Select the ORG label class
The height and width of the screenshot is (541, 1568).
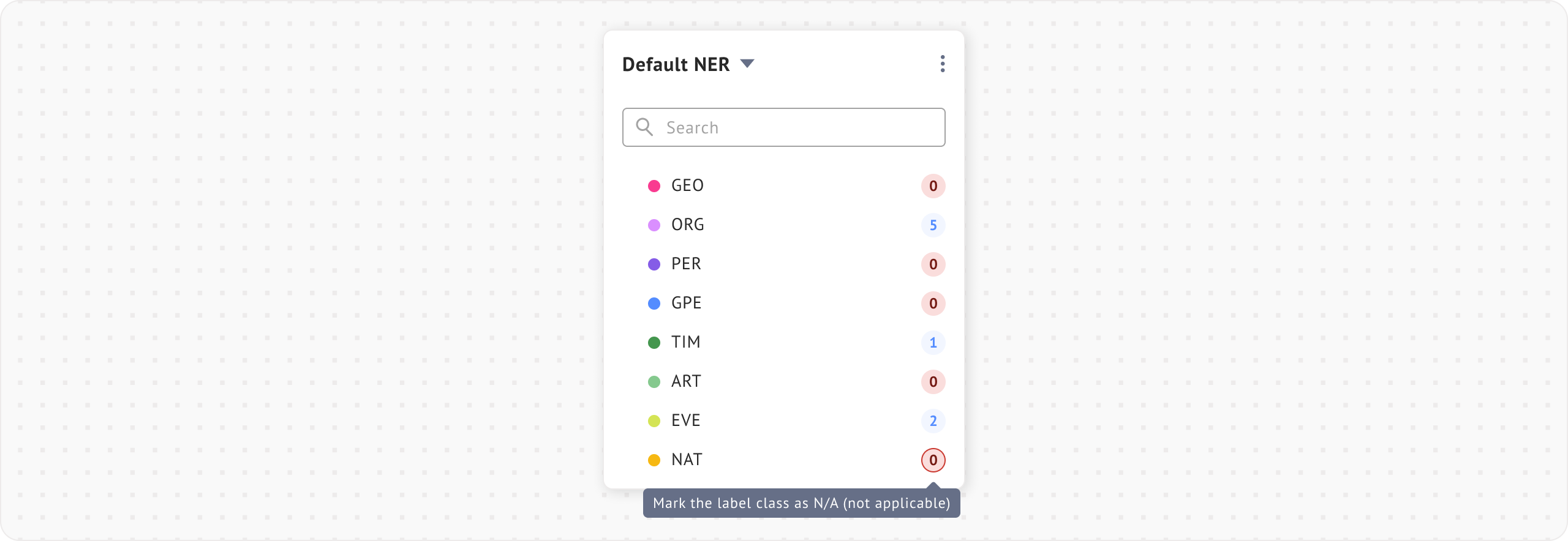point(687,225)
